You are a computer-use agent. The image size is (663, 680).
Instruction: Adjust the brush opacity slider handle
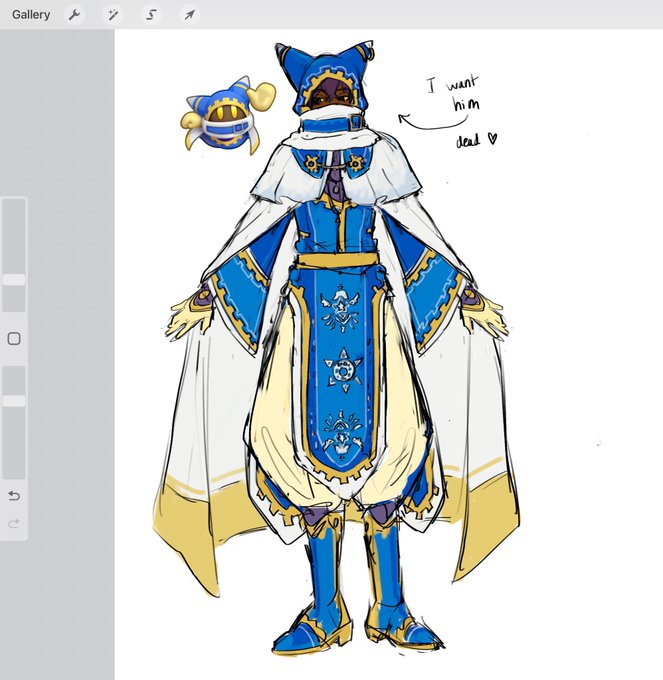coord(14,401)
